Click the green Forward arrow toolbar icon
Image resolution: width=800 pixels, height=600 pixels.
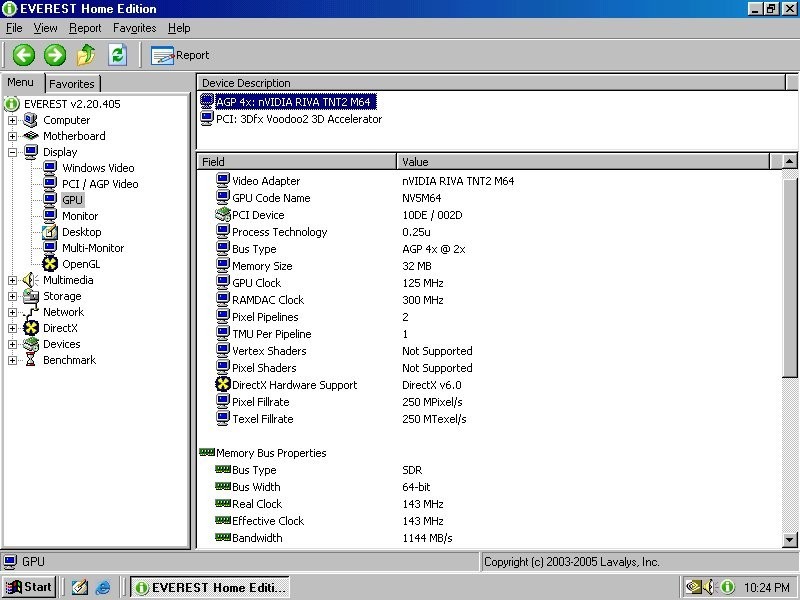(55, 55)
